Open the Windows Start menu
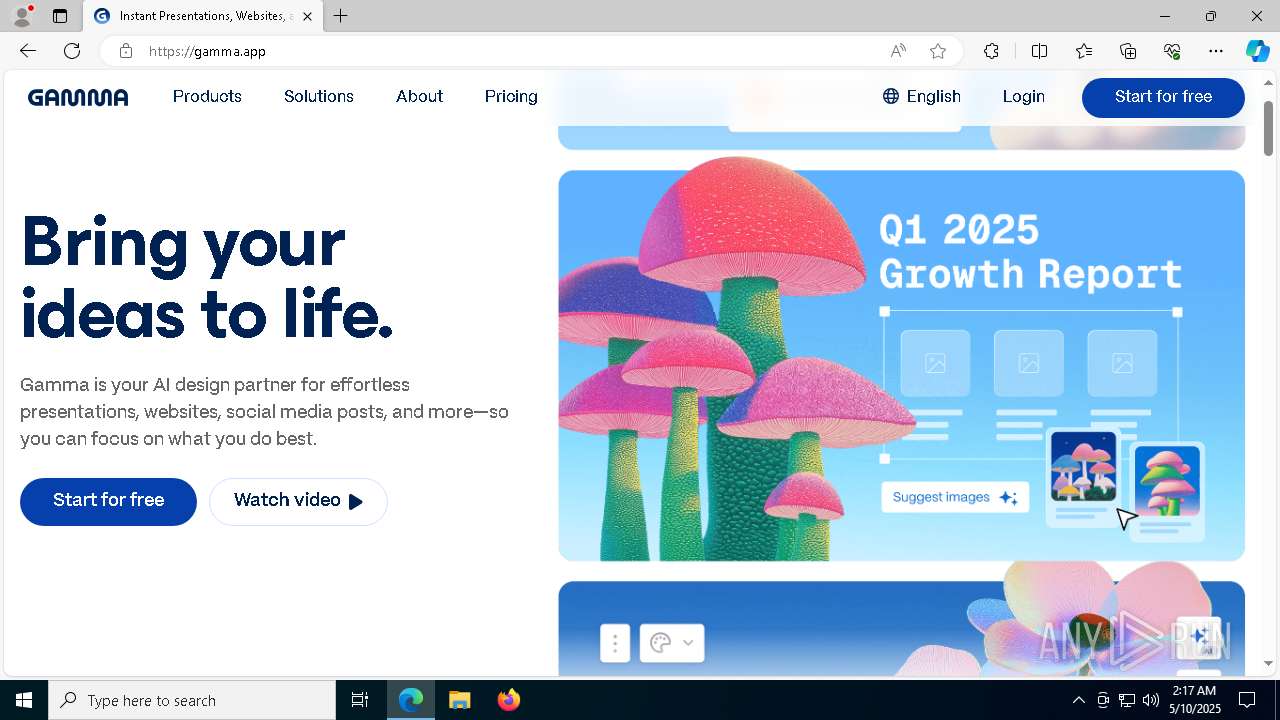Image resolution: width=1280 pixels, height=720 pixels. (24, 700)
